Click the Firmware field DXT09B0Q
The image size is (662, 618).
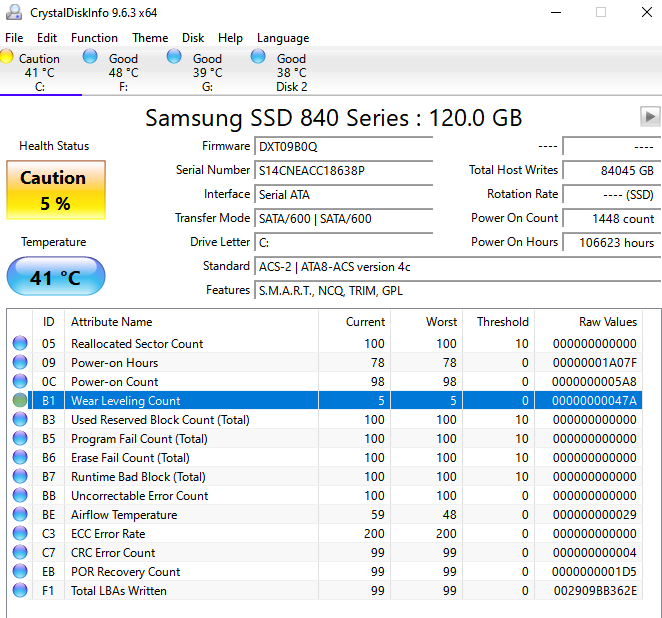(344, 146)
